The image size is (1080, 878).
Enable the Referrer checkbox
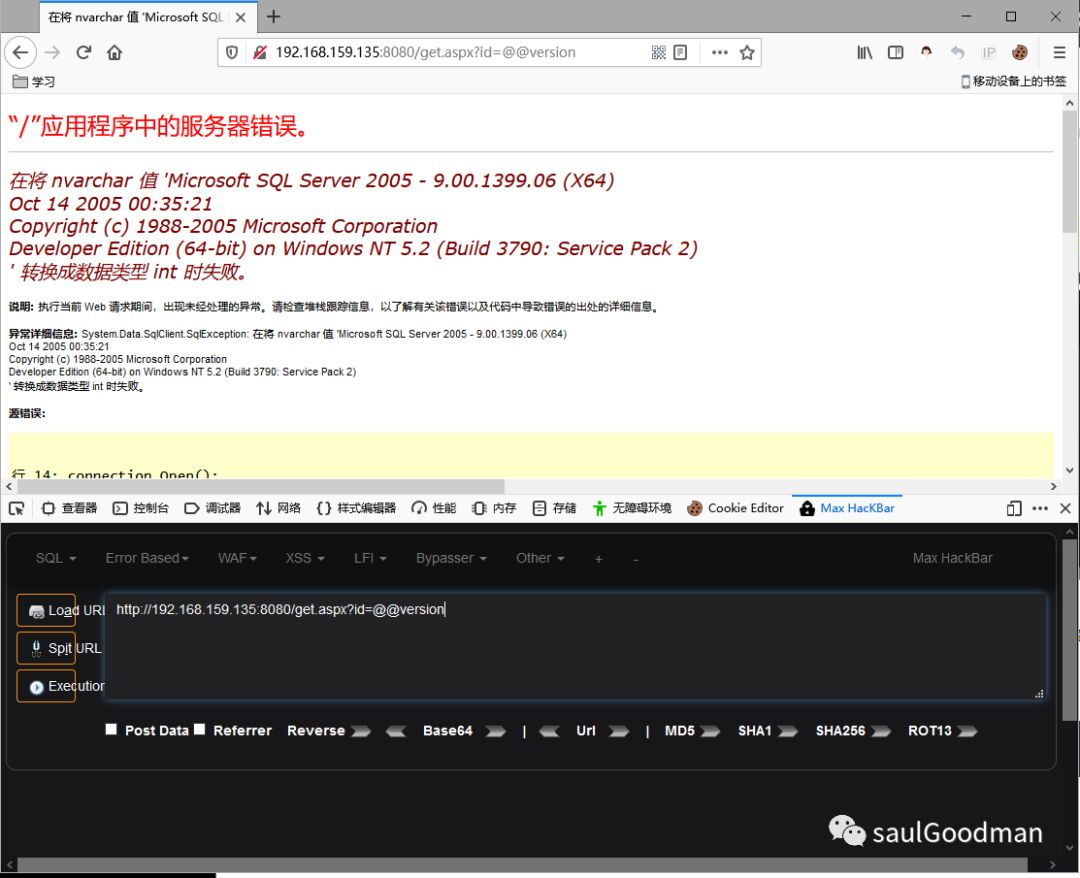[200, 729]
